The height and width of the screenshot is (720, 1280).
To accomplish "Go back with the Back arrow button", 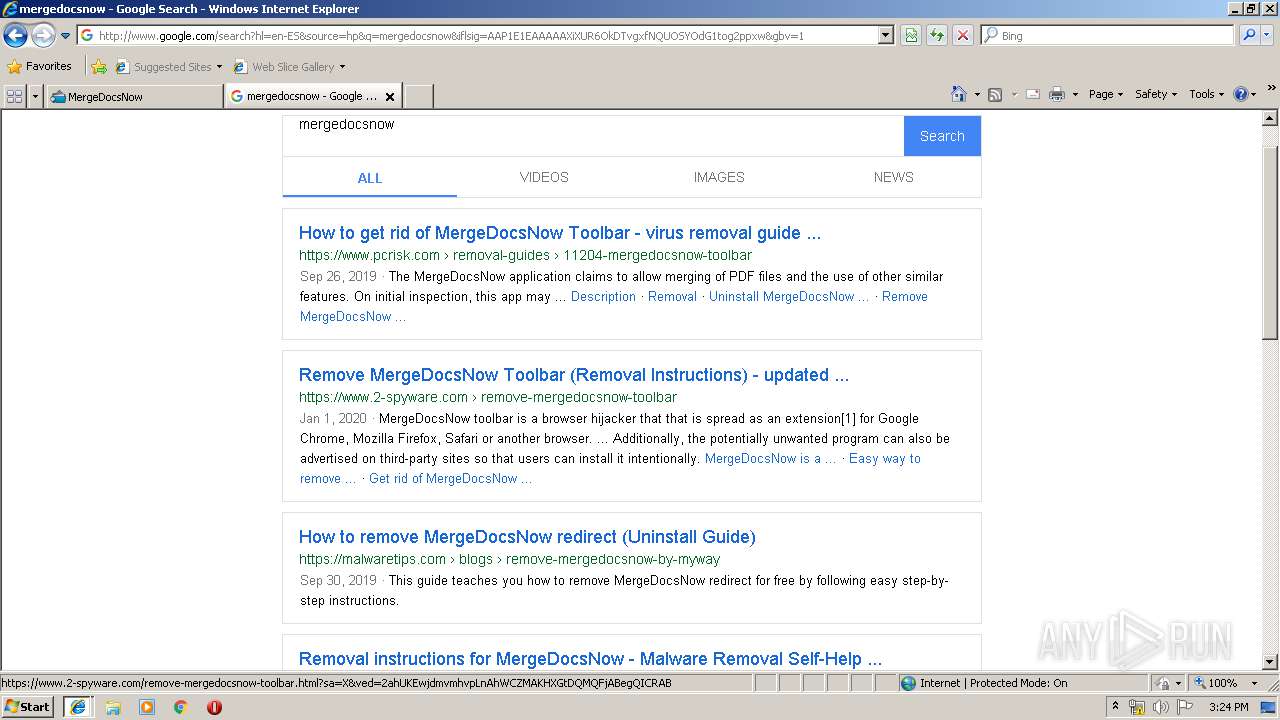I will click(15, 35).
